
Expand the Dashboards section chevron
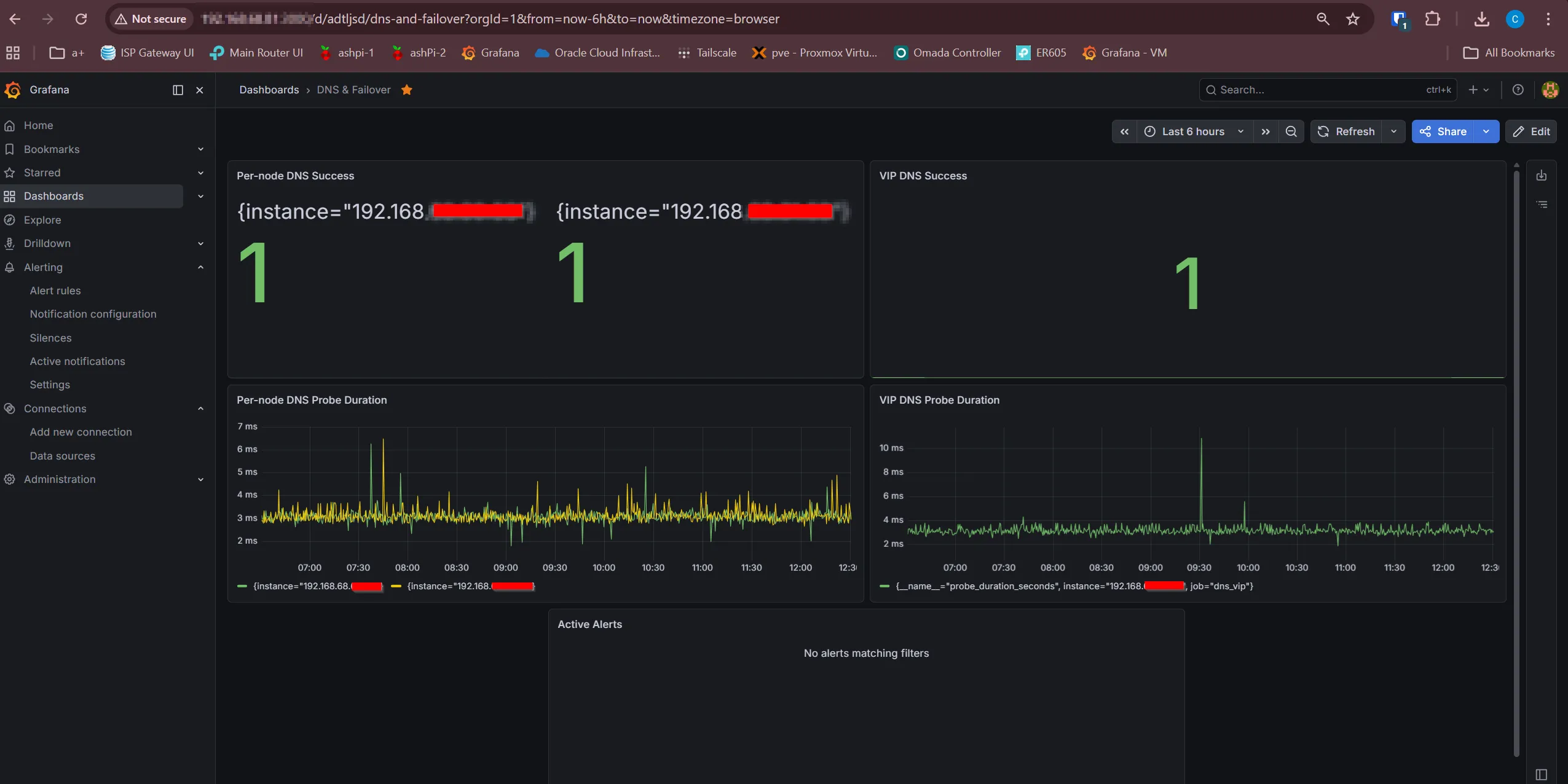(x=200, y=196)
